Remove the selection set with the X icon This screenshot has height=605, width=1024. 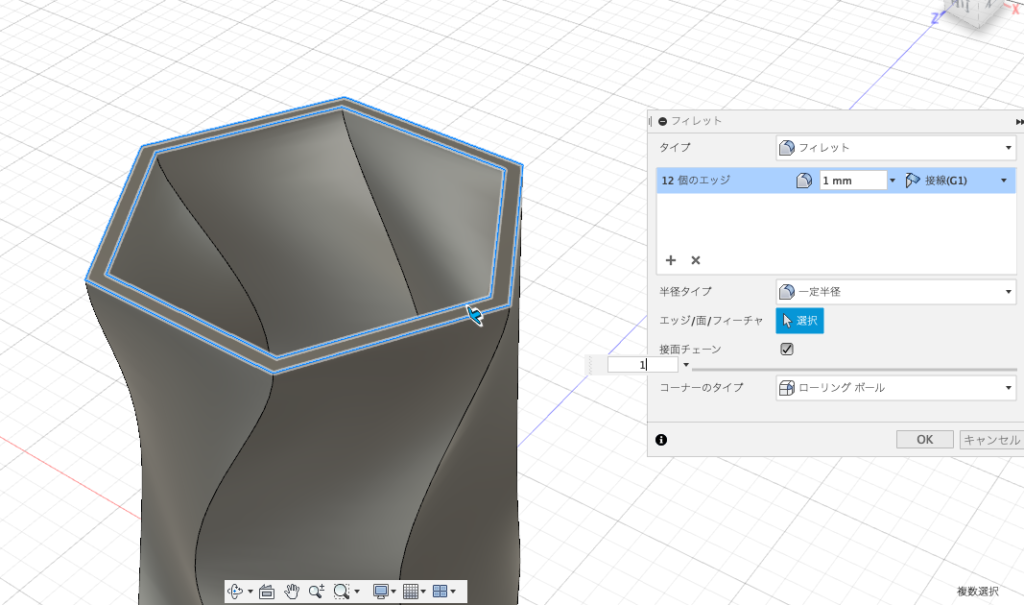coord(696,260)
